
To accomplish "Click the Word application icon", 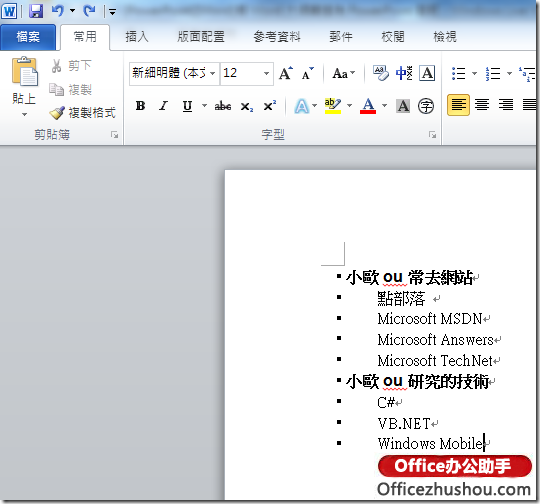I will coord(9,11).
